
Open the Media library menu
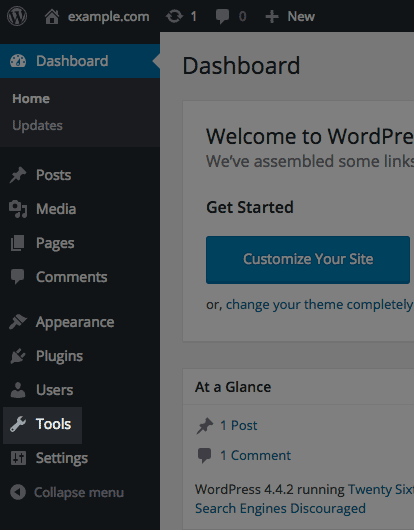click(x=56, y=209)
